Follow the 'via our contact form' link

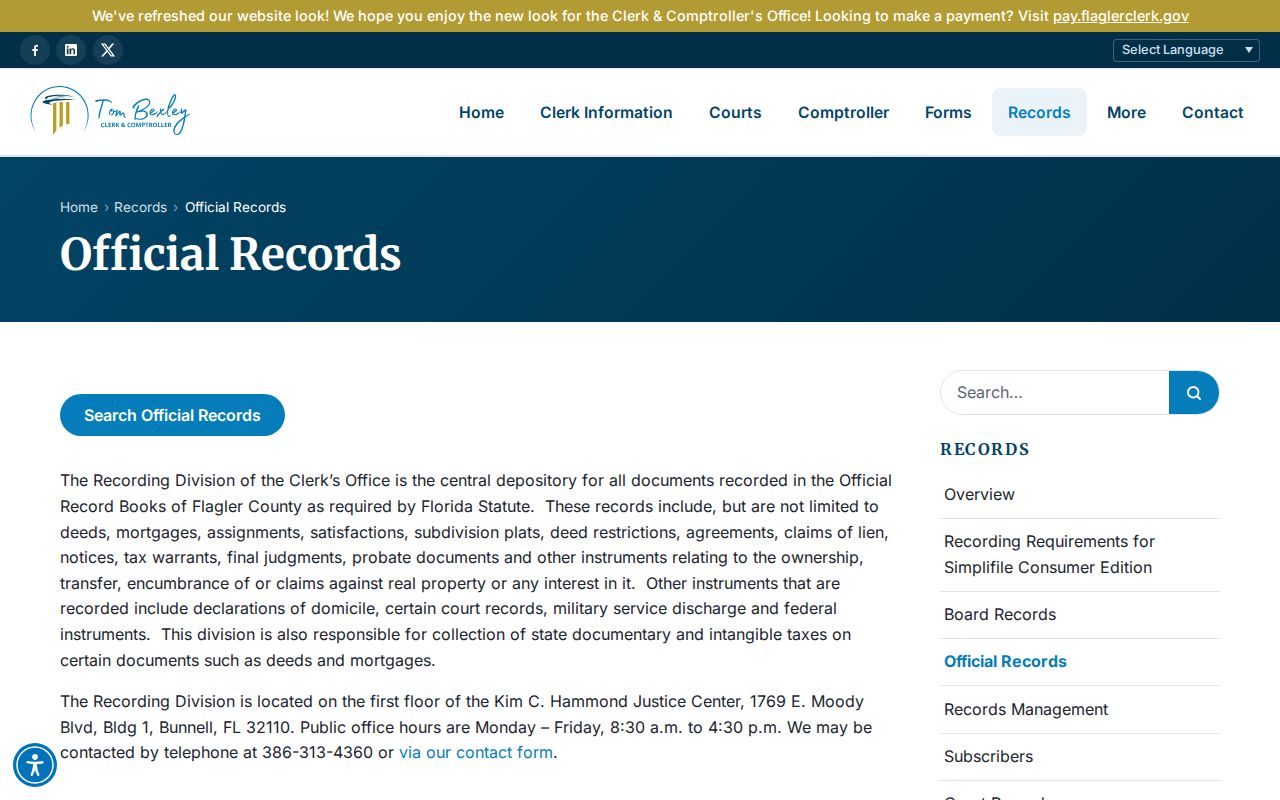point(476,752)
